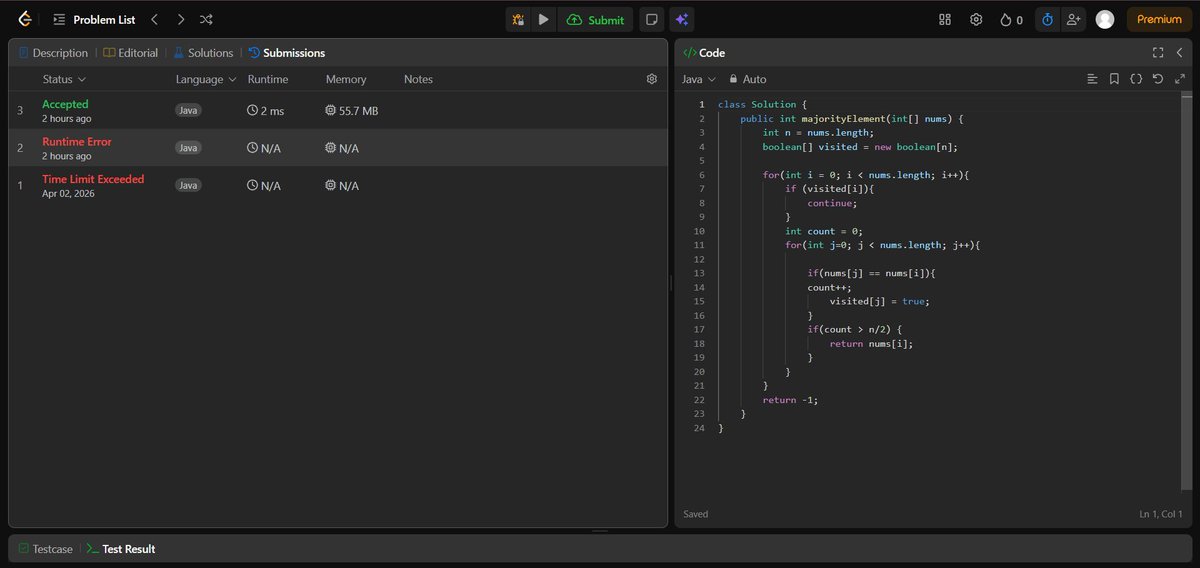This screenshot has height=568, width=1200.
Task: Expand the Status column filter
Action: click(64, 79)
